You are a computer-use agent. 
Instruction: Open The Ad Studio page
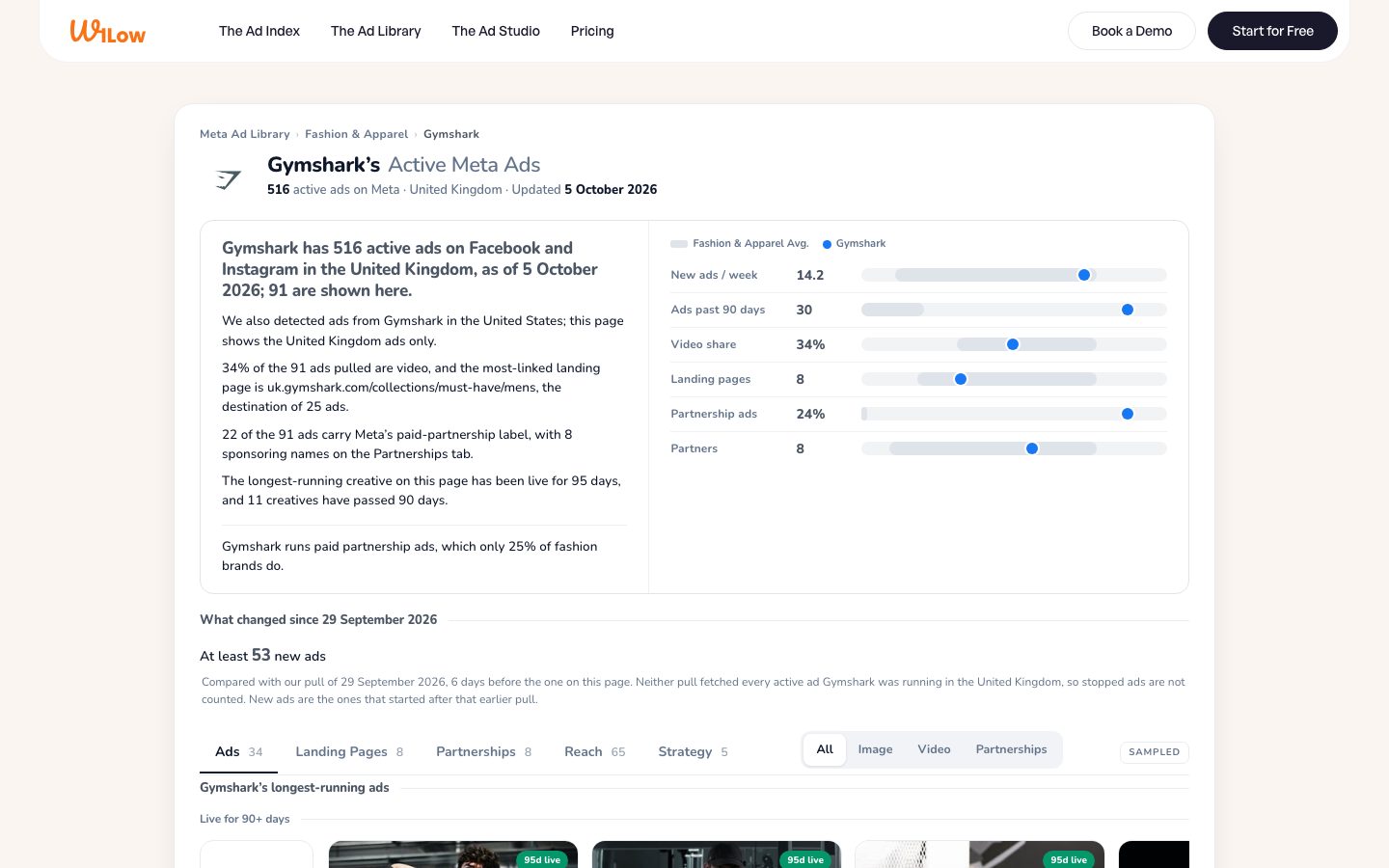tap(496, 31)
